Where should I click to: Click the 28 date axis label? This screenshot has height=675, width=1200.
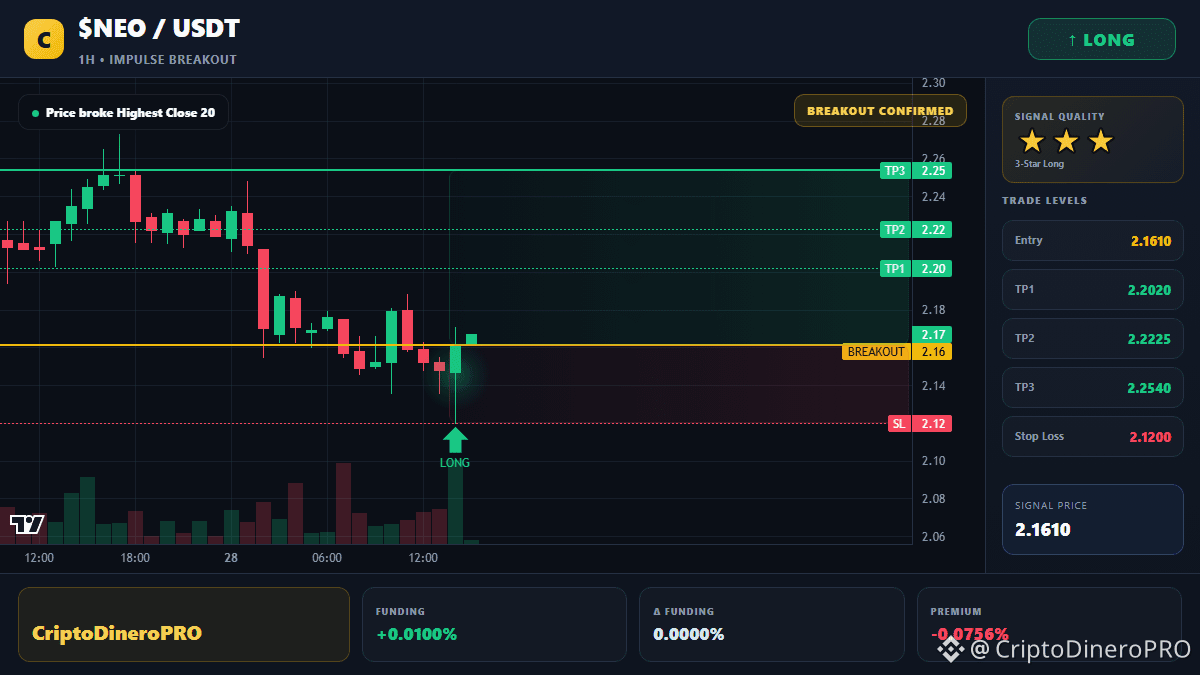pos(231,558)
